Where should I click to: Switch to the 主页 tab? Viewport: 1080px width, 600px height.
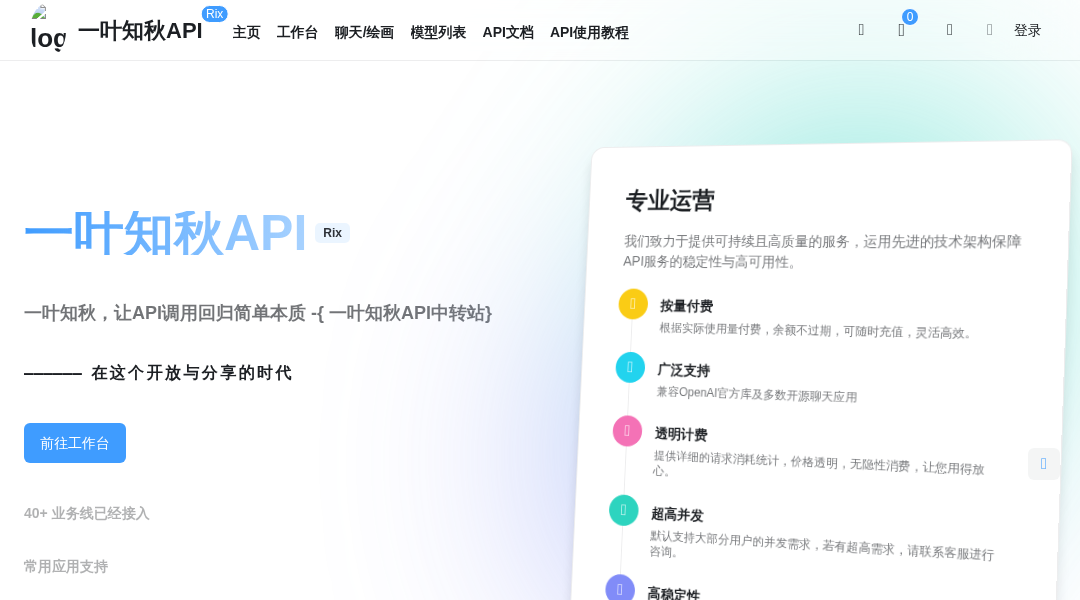(246, 32)
